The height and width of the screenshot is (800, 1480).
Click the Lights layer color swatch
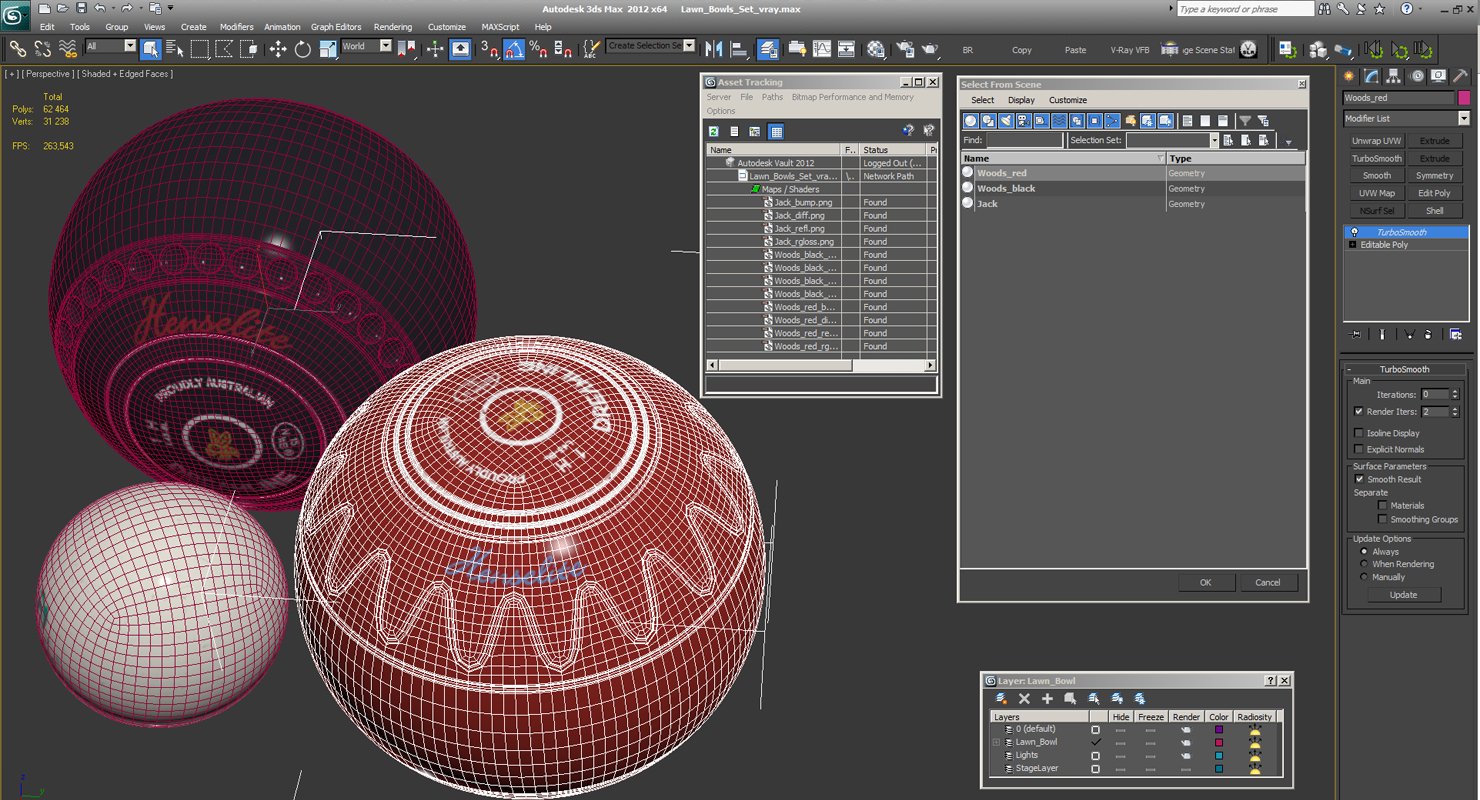1219,755
